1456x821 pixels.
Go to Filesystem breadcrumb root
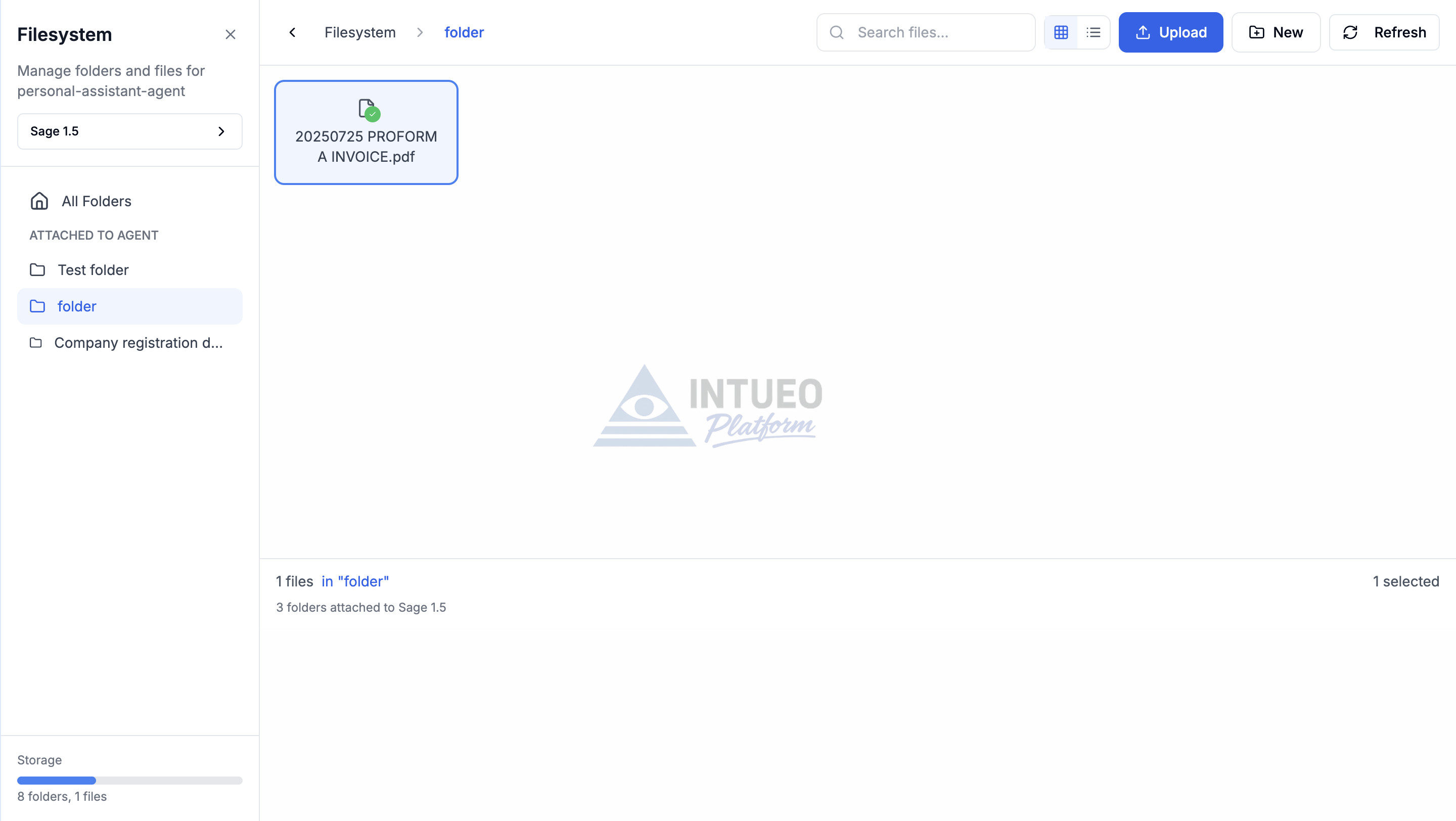(x=359, y=32)
